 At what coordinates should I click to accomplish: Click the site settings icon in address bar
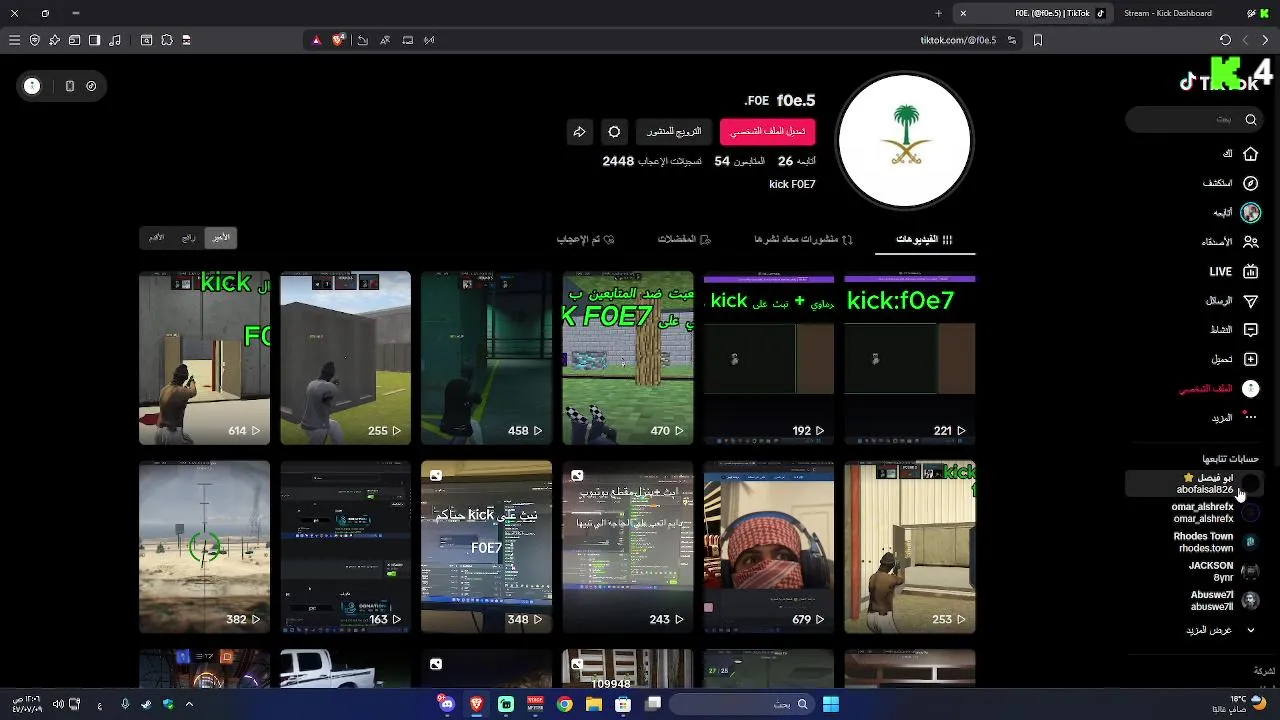(1012, 40)
